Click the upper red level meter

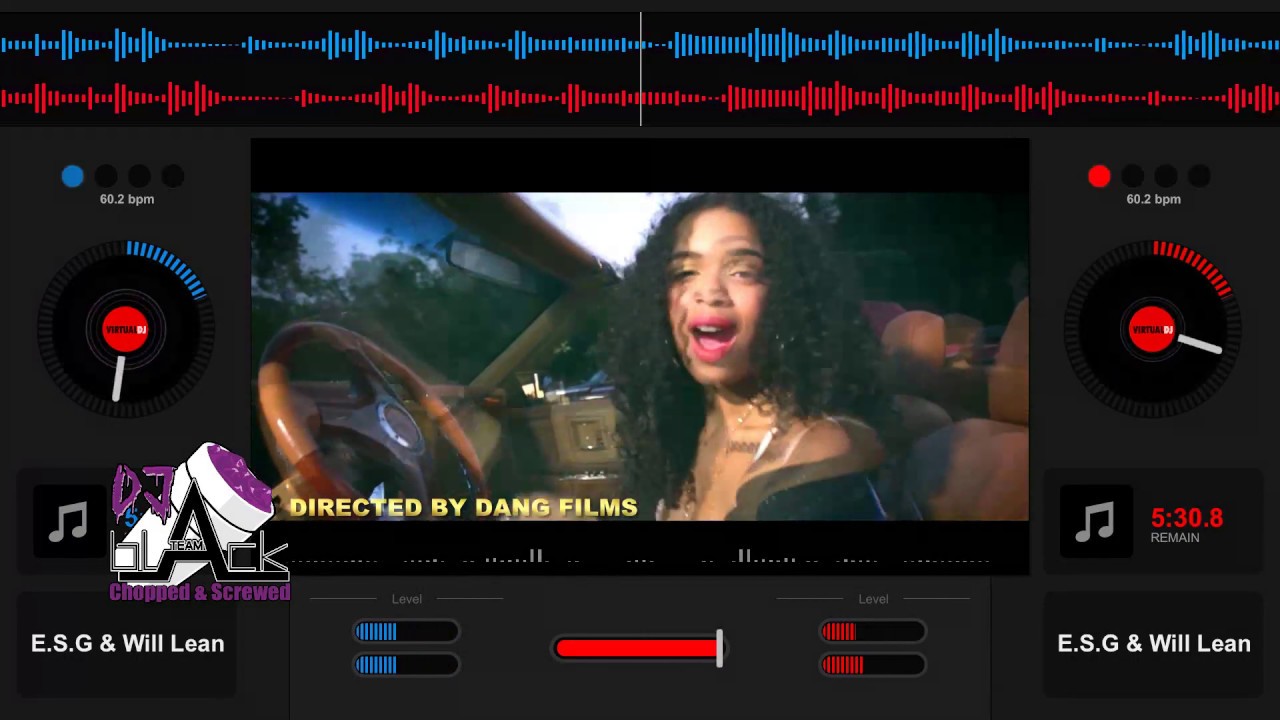pos(873,631)
